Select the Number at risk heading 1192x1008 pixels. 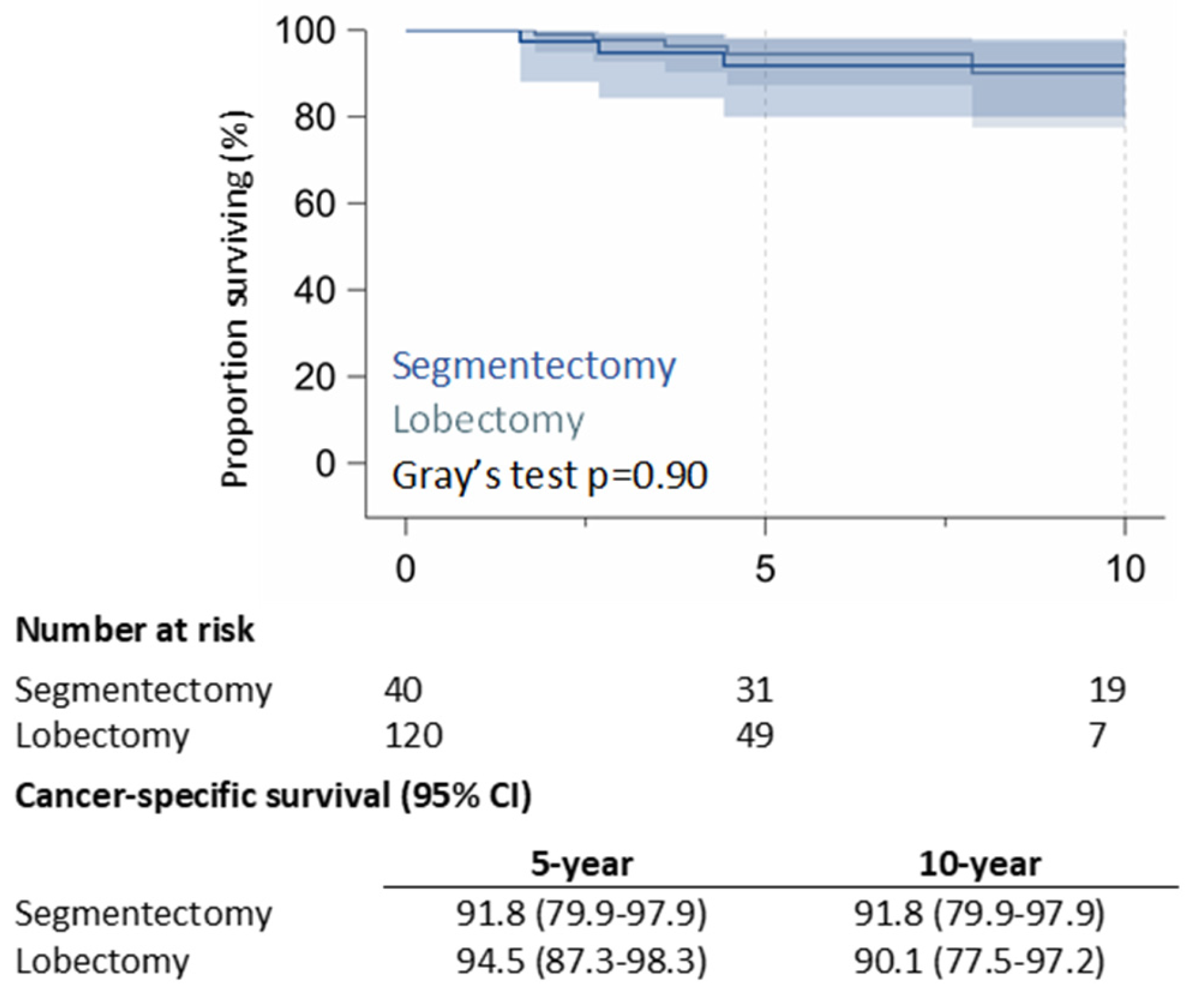click(x=135, y=630)
